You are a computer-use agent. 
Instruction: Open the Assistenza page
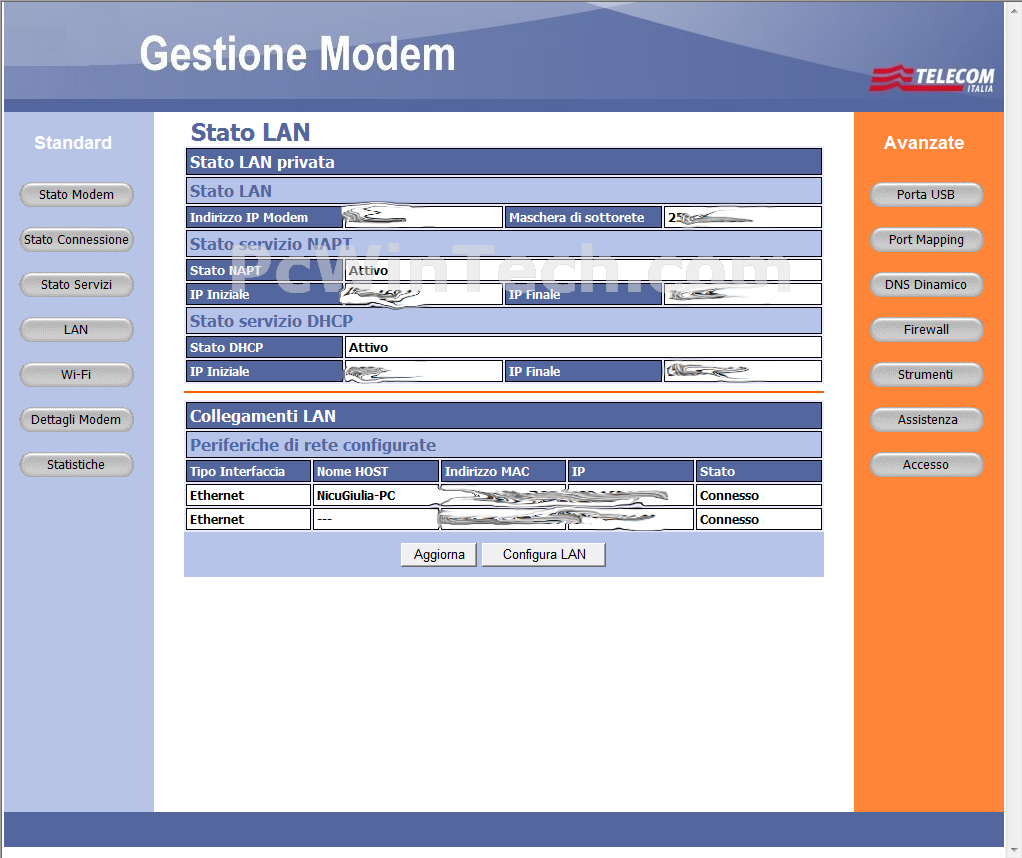coord(926,419)
